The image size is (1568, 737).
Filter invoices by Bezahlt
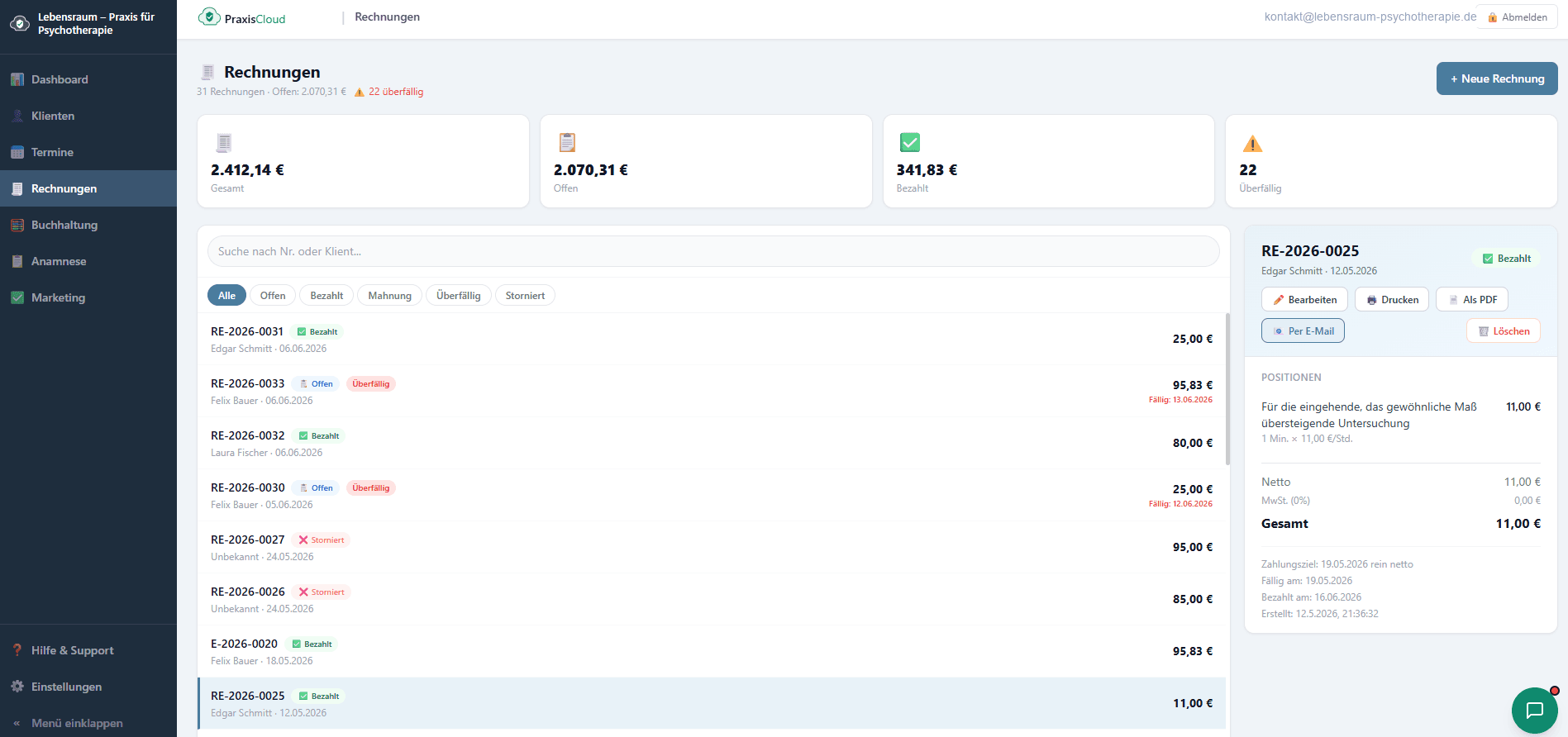(326, 296)
